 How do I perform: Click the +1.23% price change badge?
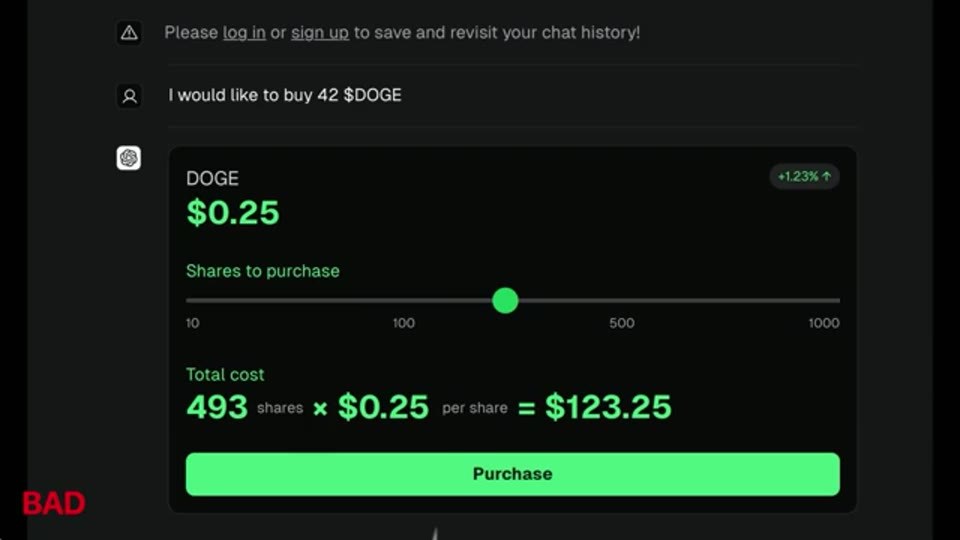coord(804,176)
